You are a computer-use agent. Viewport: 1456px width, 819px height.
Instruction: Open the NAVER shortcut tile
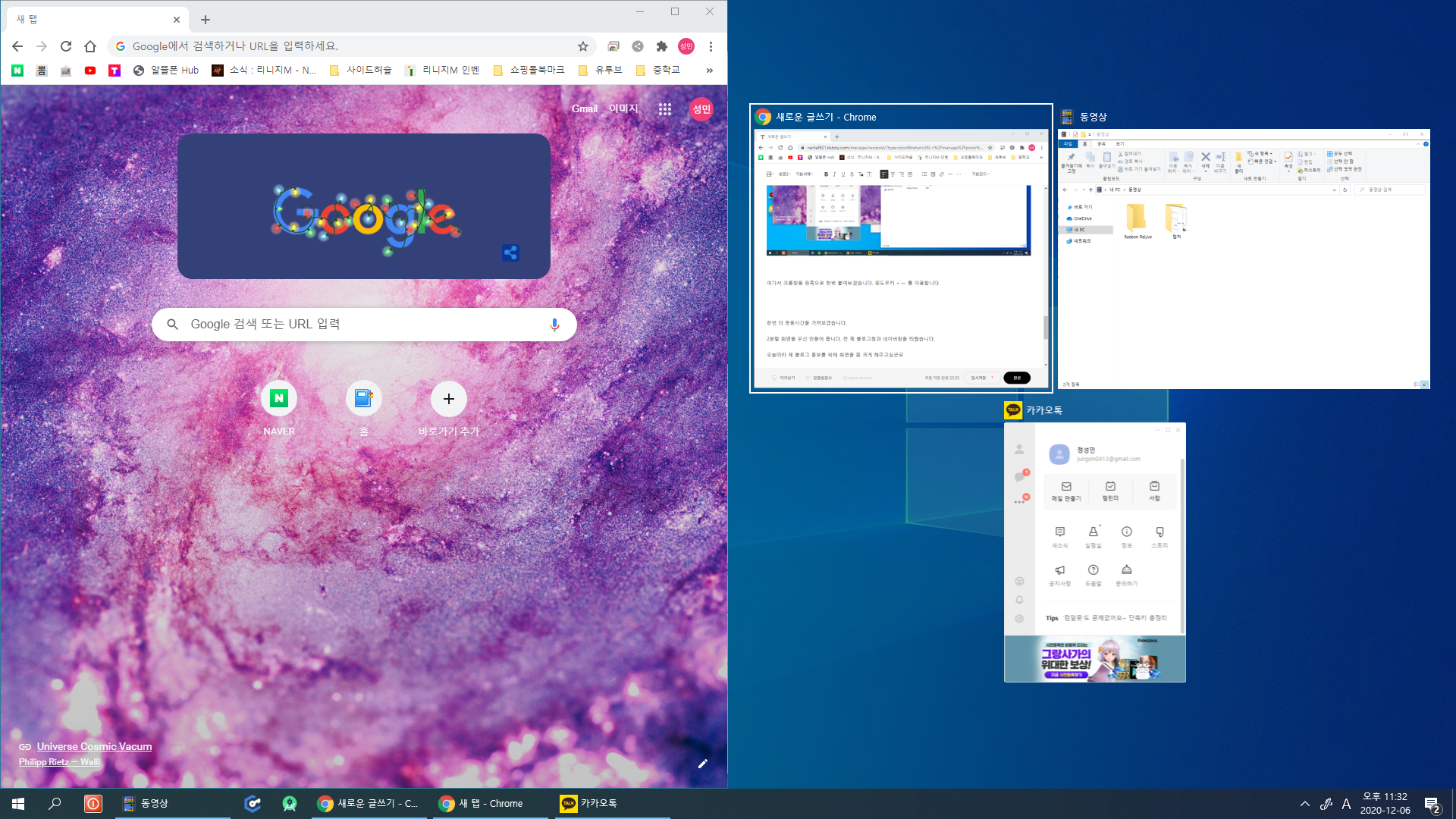coord(279,399)
